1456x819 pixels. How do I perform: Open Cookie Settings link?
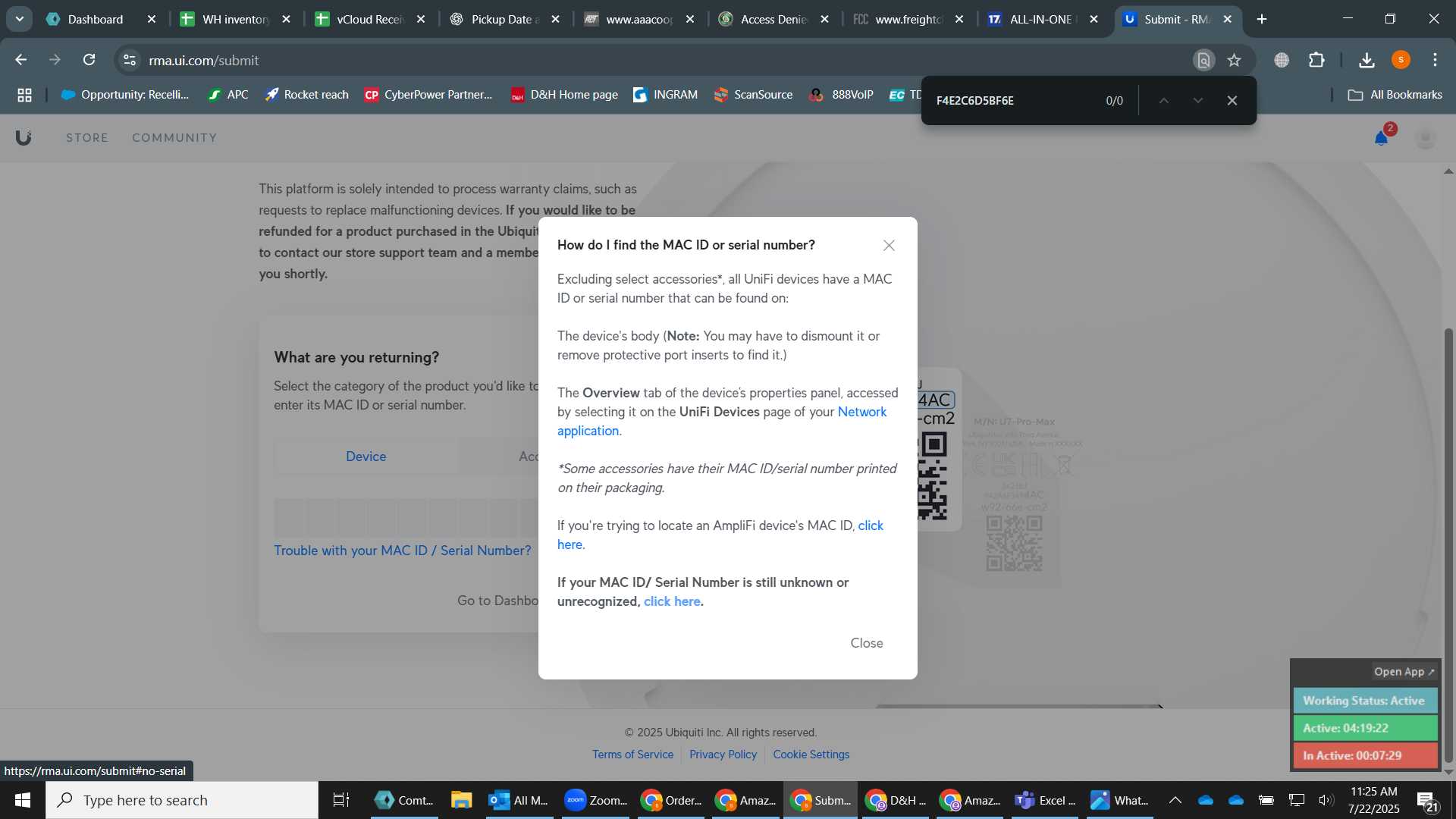811,755
